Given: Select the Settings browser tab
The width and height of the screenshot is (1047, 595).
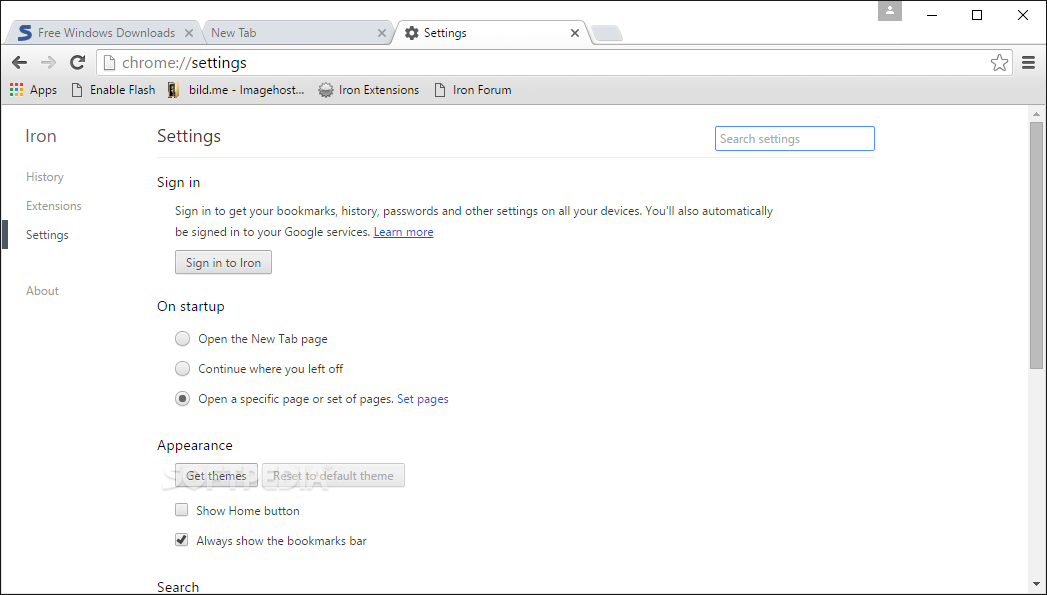Looking at the screenshot, I should point(491,33).
